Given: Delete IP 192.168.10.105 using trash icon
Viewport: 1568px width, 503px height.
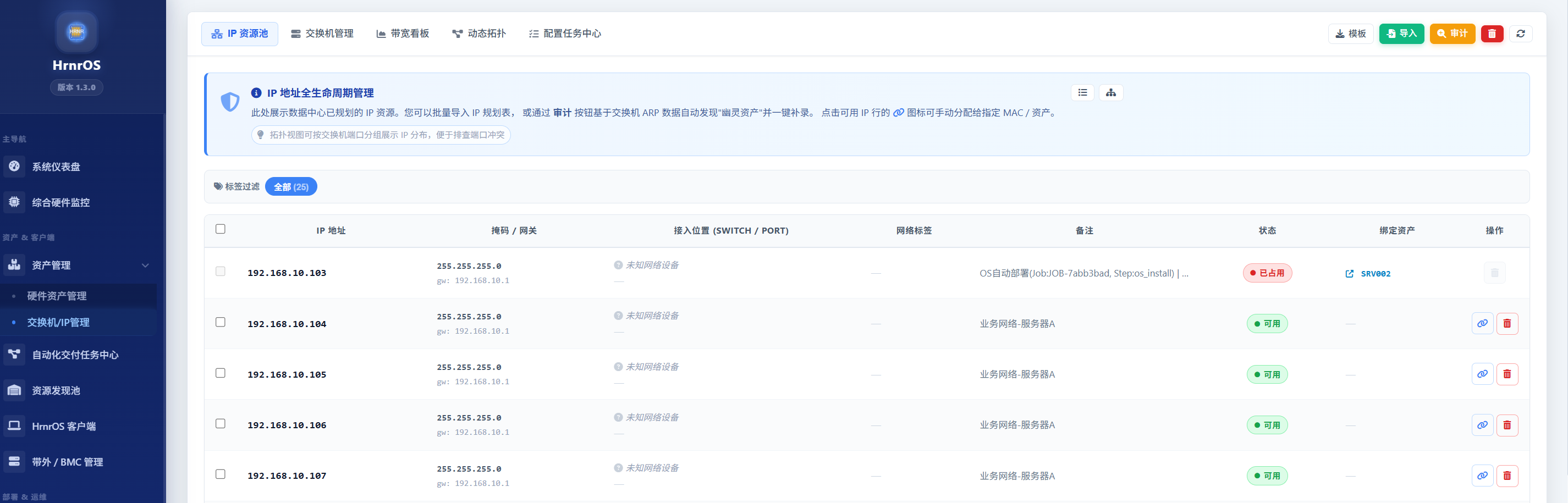Looking at the screenshot, I should pos(1506,374).
